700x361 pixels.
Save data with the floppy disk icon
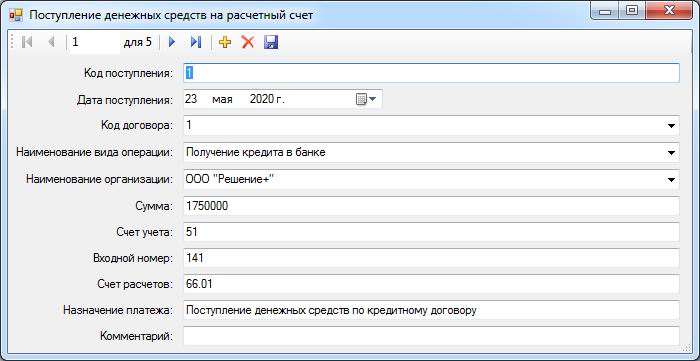271,42
